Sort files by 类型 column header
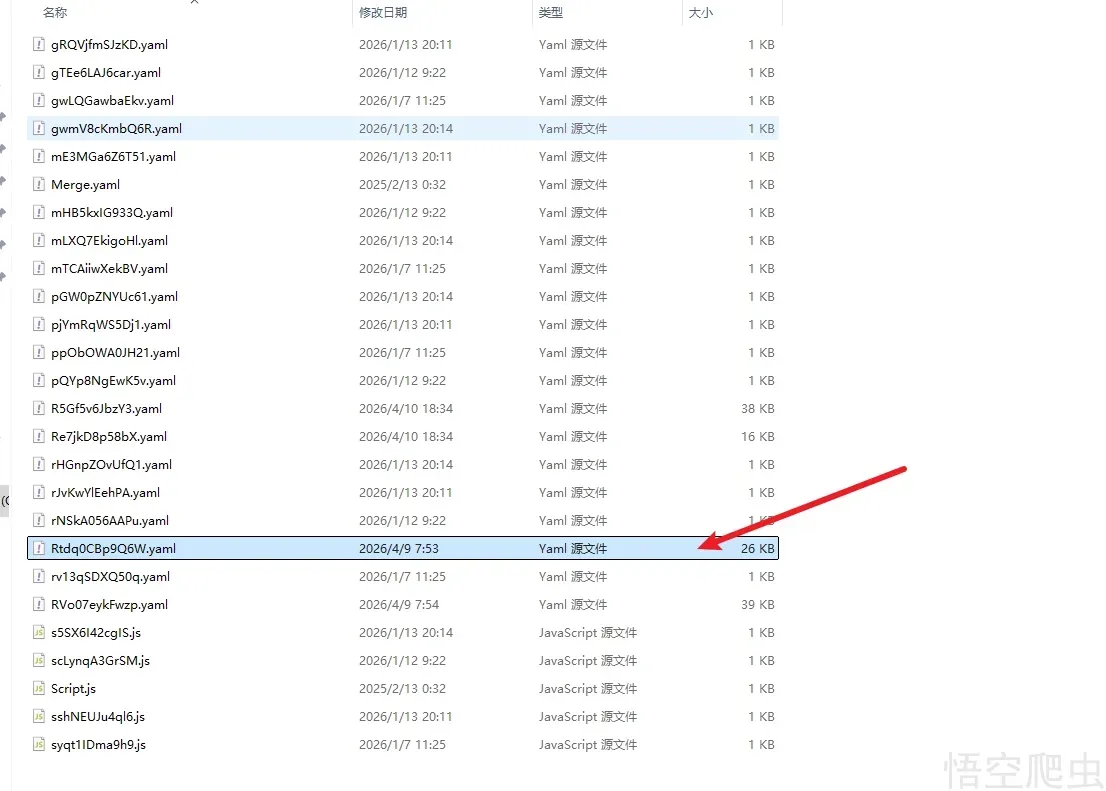Screen dimensions: 1106x791 click(x=551, y=13)
